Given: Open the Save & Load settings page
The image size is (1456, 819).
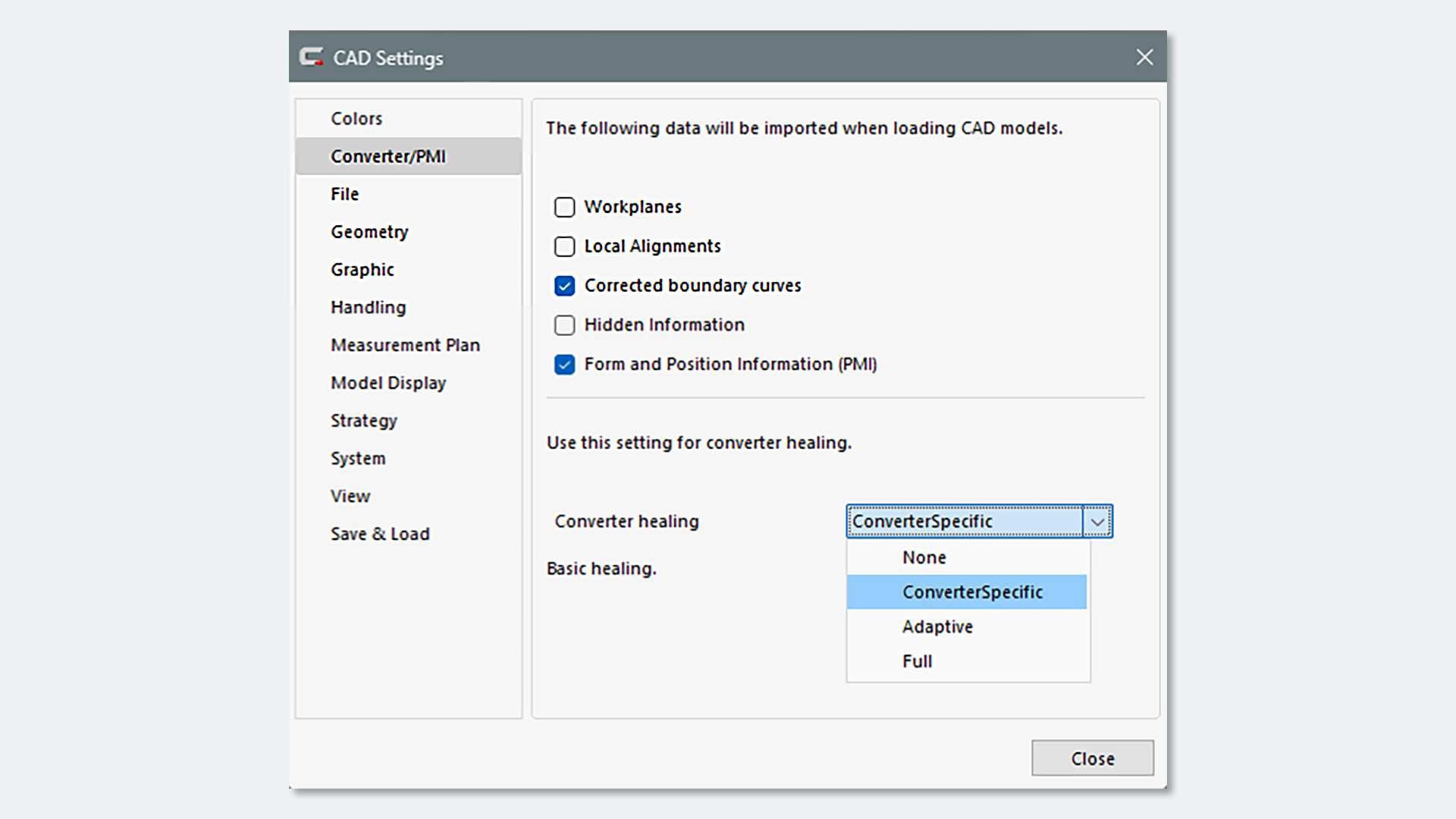Looking at the screenshot, I should [x=380, y=534].
